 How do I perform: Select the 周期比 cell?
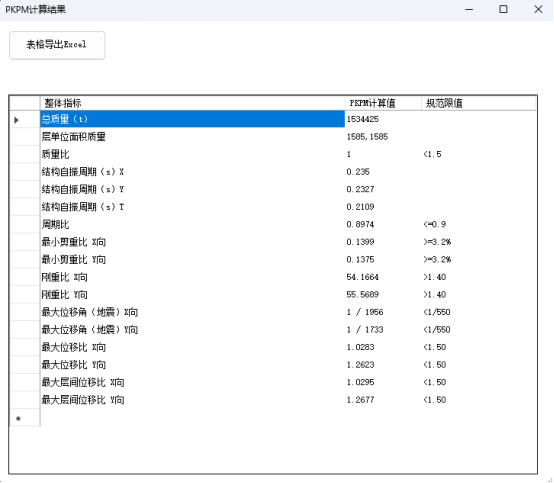pos(193,224)
